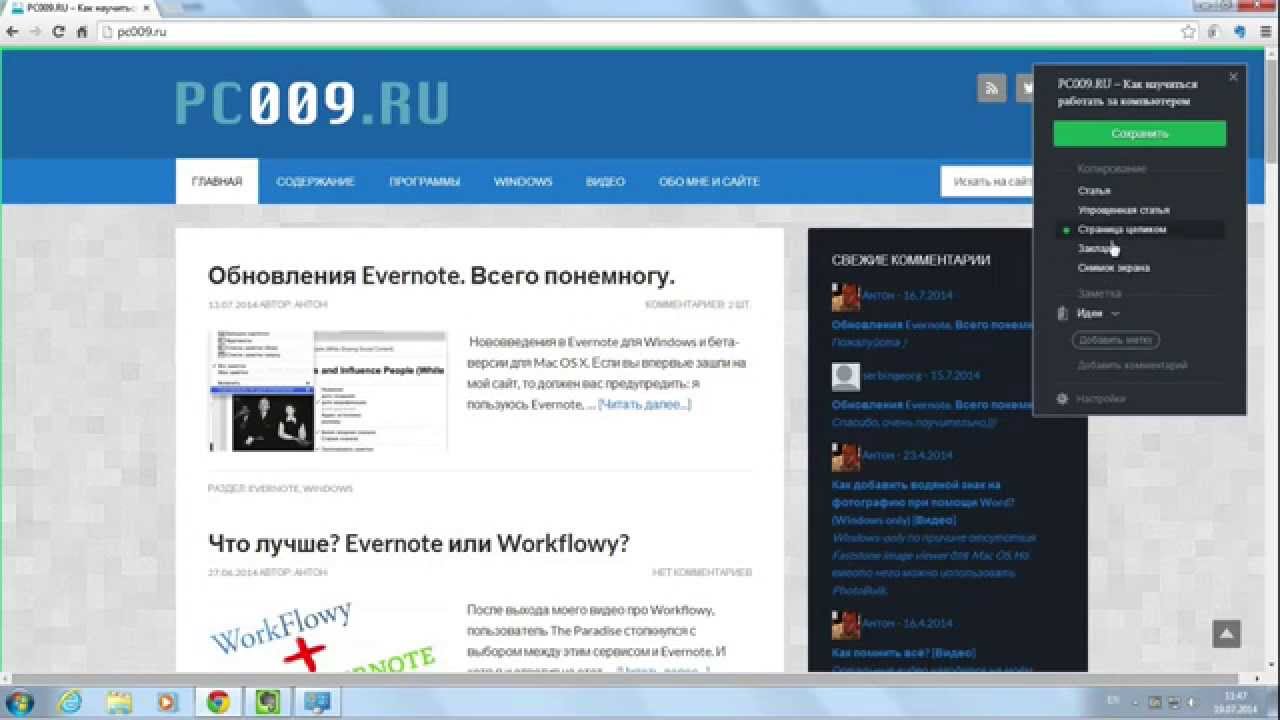Click the browser Home icon
Viewport: 1280px width, 720px height.
tap(82, 31)
